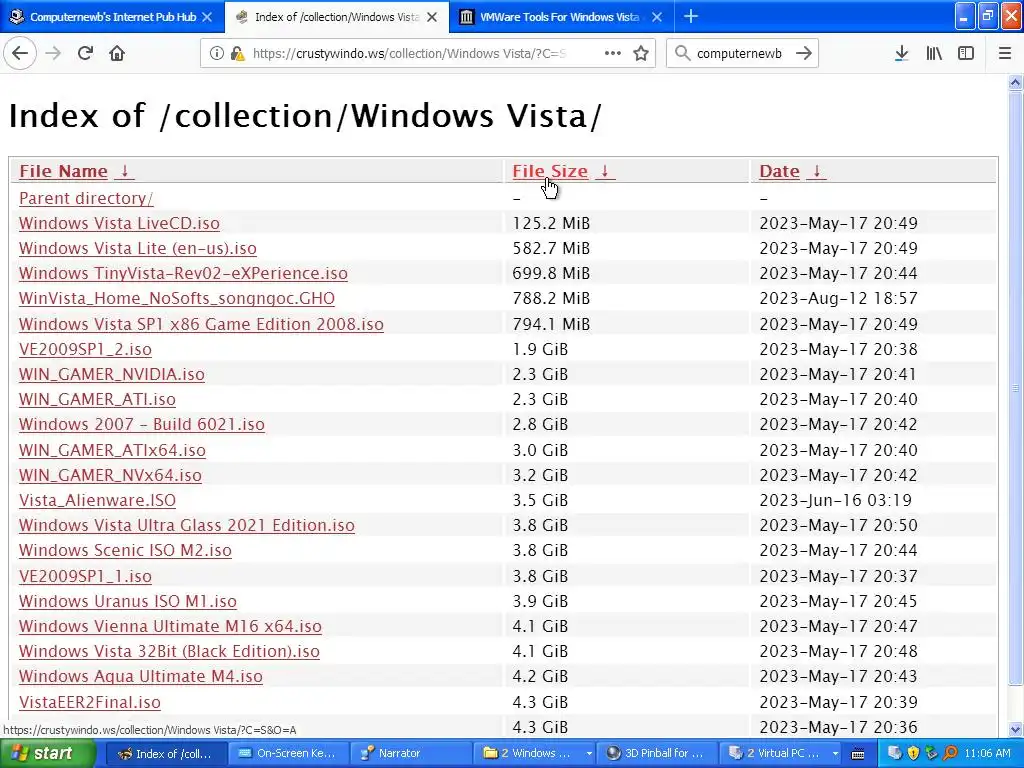Click the WIN_GAMER_ATI.iso link

(97, 399)
